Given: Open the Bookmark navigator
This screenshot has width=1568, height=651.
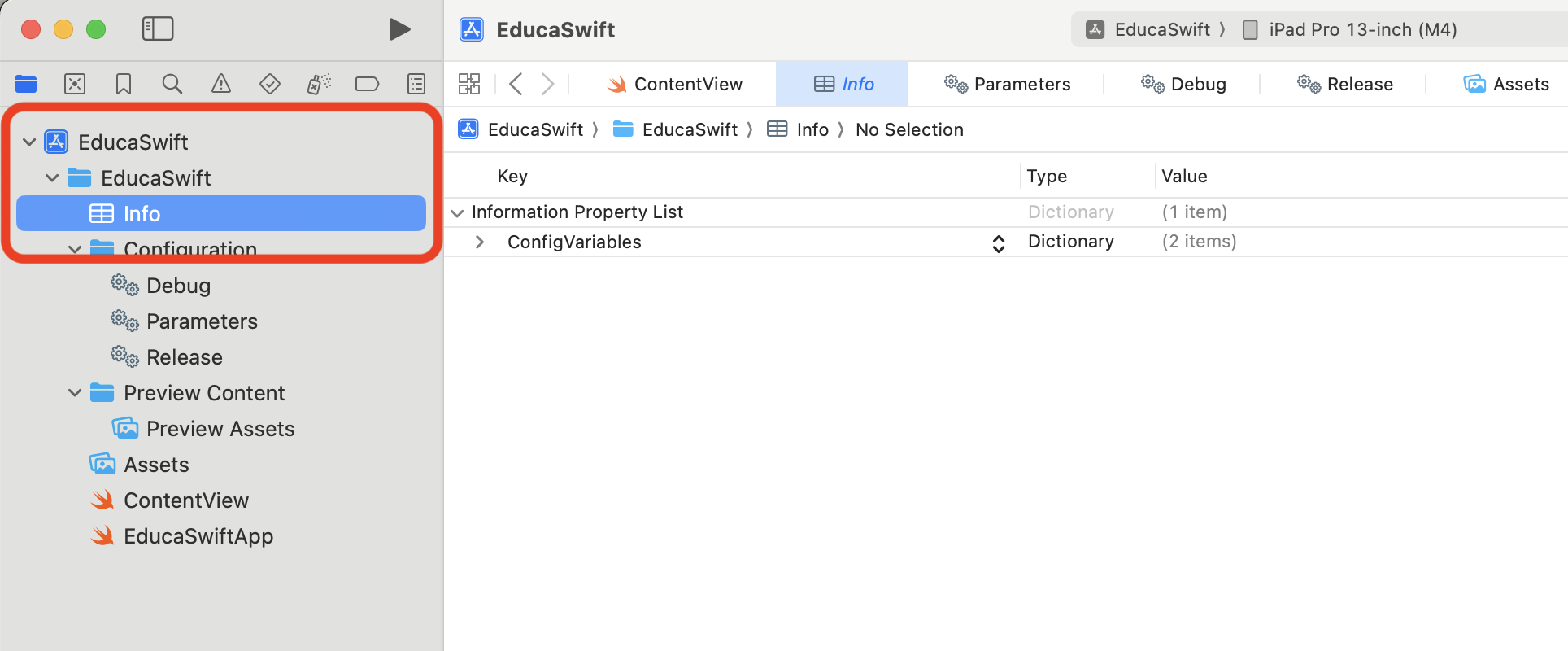Looking at the screenshot, I should click(x=124, y=84).
